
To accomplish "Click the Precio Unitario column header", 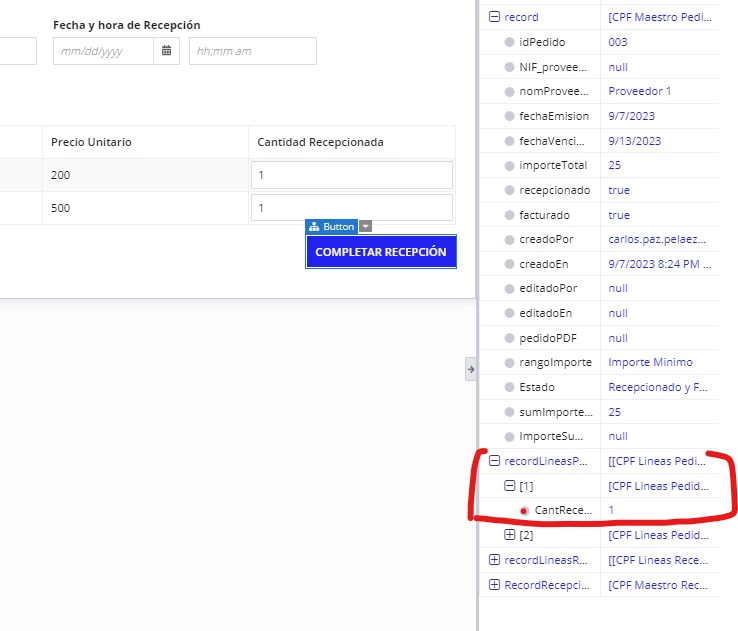I will coord(91,142).
